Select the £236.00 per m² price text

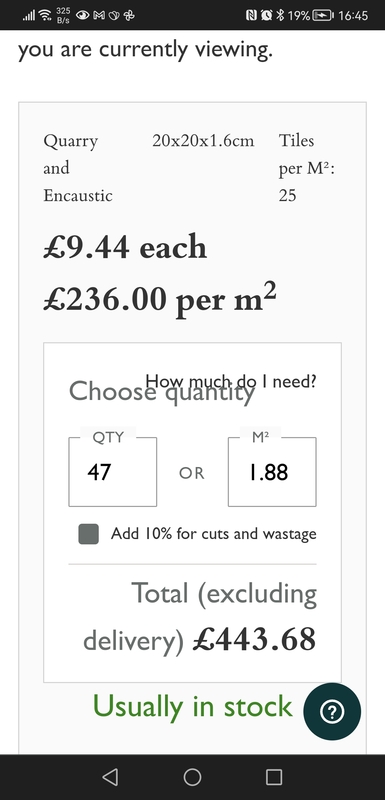(x=160, y=298)
